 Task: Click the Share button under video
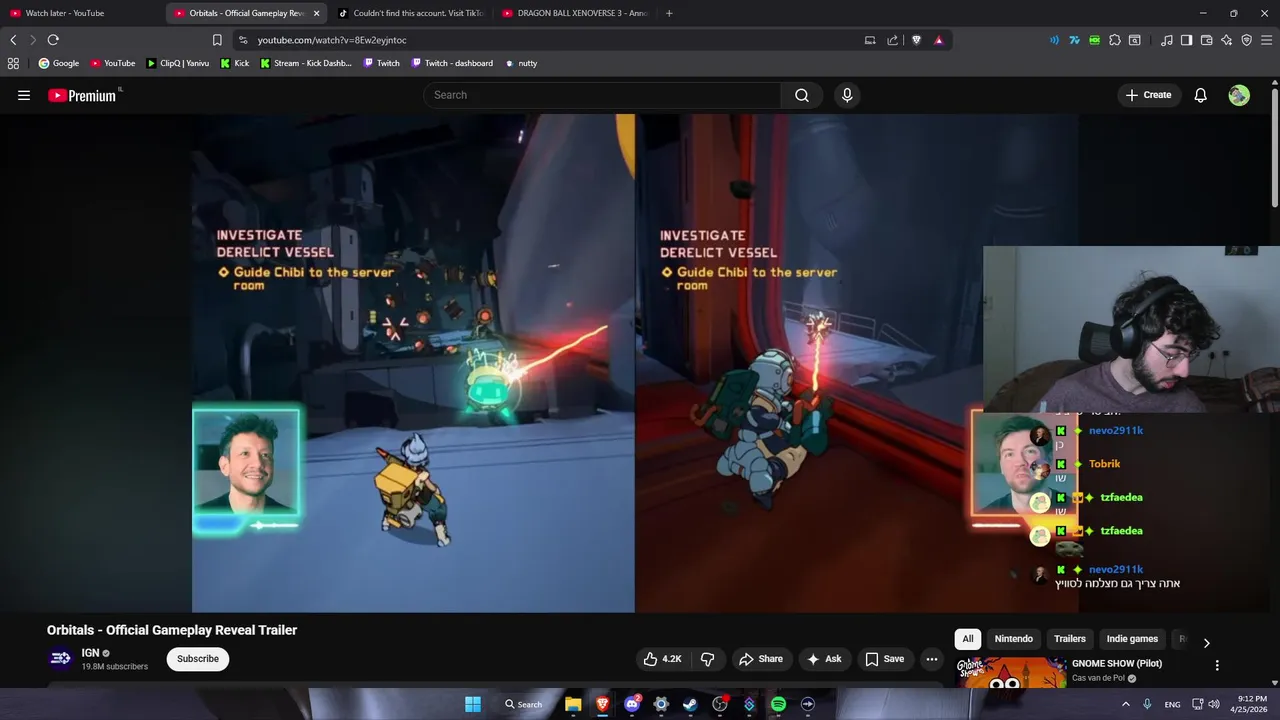coord(760,659)
